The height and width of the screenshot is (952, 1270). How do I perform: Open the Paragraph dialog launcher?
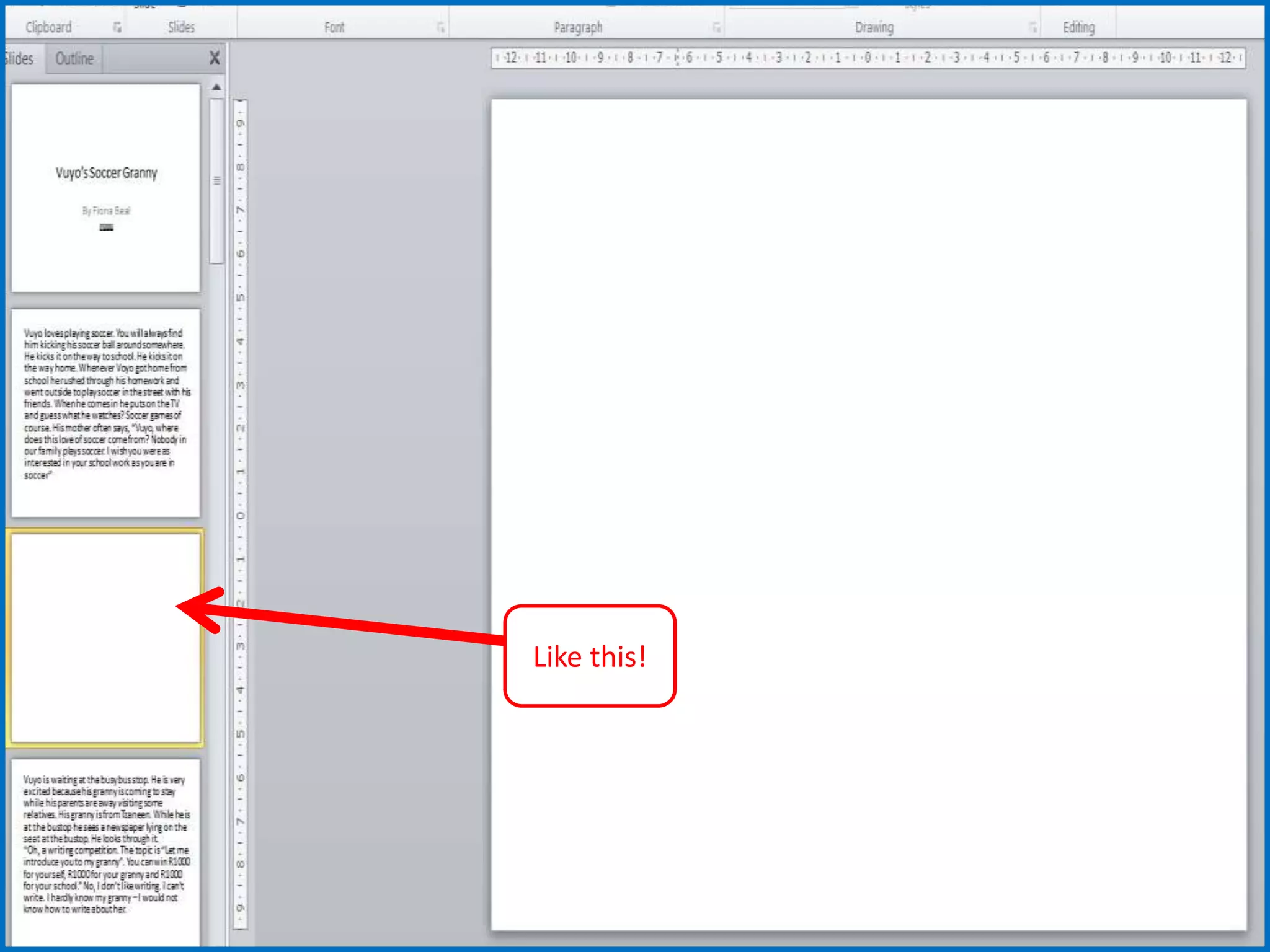(x=716, y=27)
